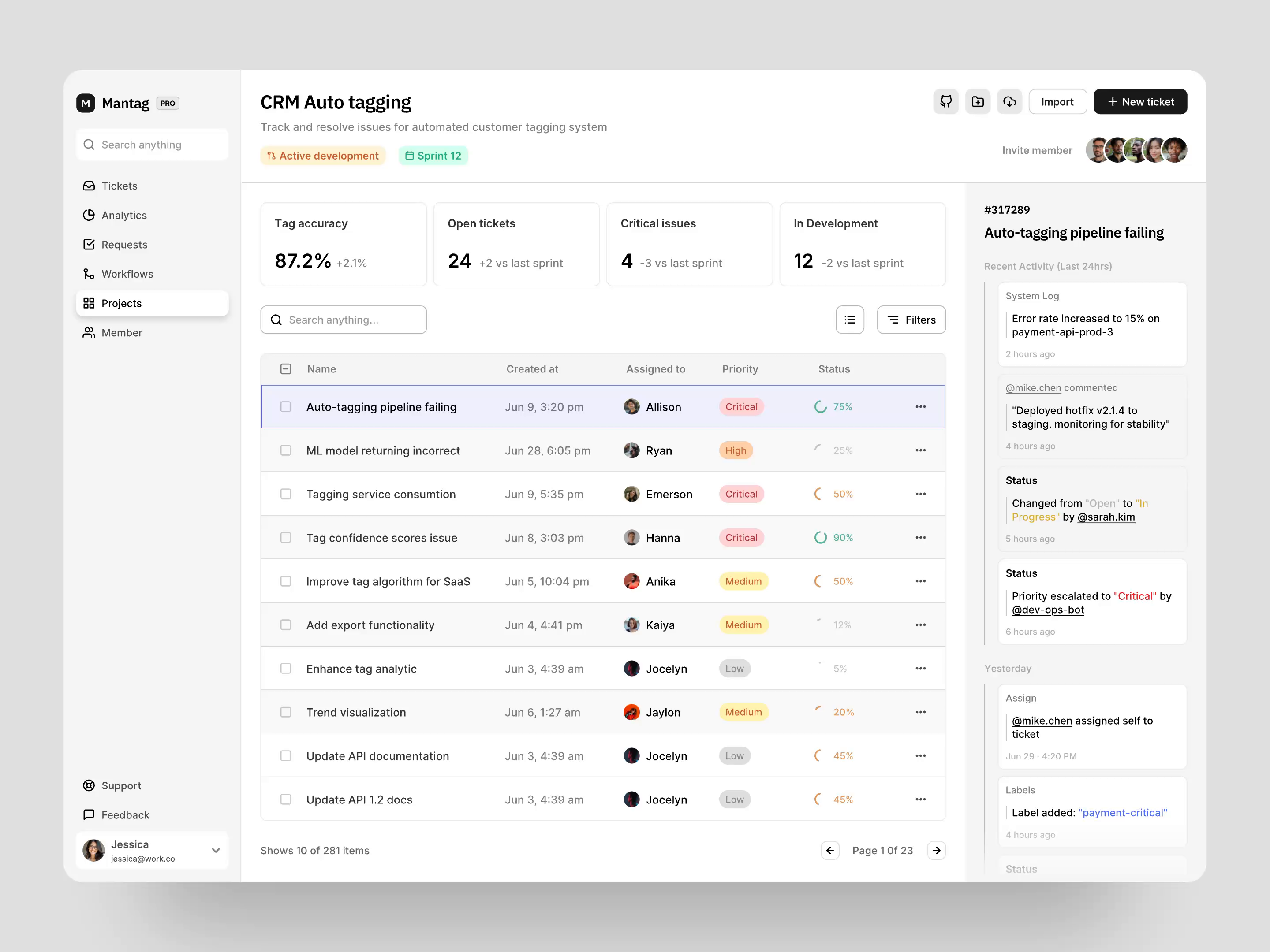The width and height of the screenshot is (1270, 952).
Task: Select Tickets in the sidebar
Action: (x=119, y=186)
